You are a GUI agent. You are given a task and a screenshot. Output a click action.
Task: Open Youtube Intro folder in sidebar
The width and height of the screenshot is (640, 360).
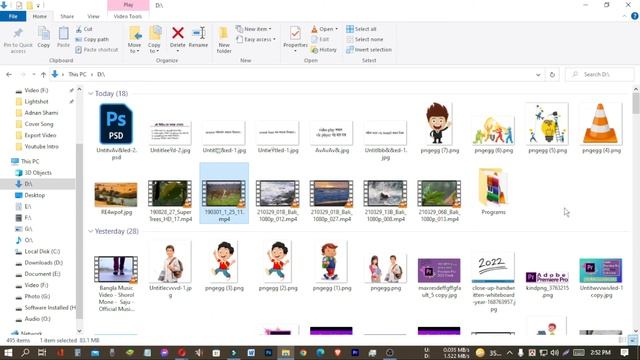coord(41,146)
